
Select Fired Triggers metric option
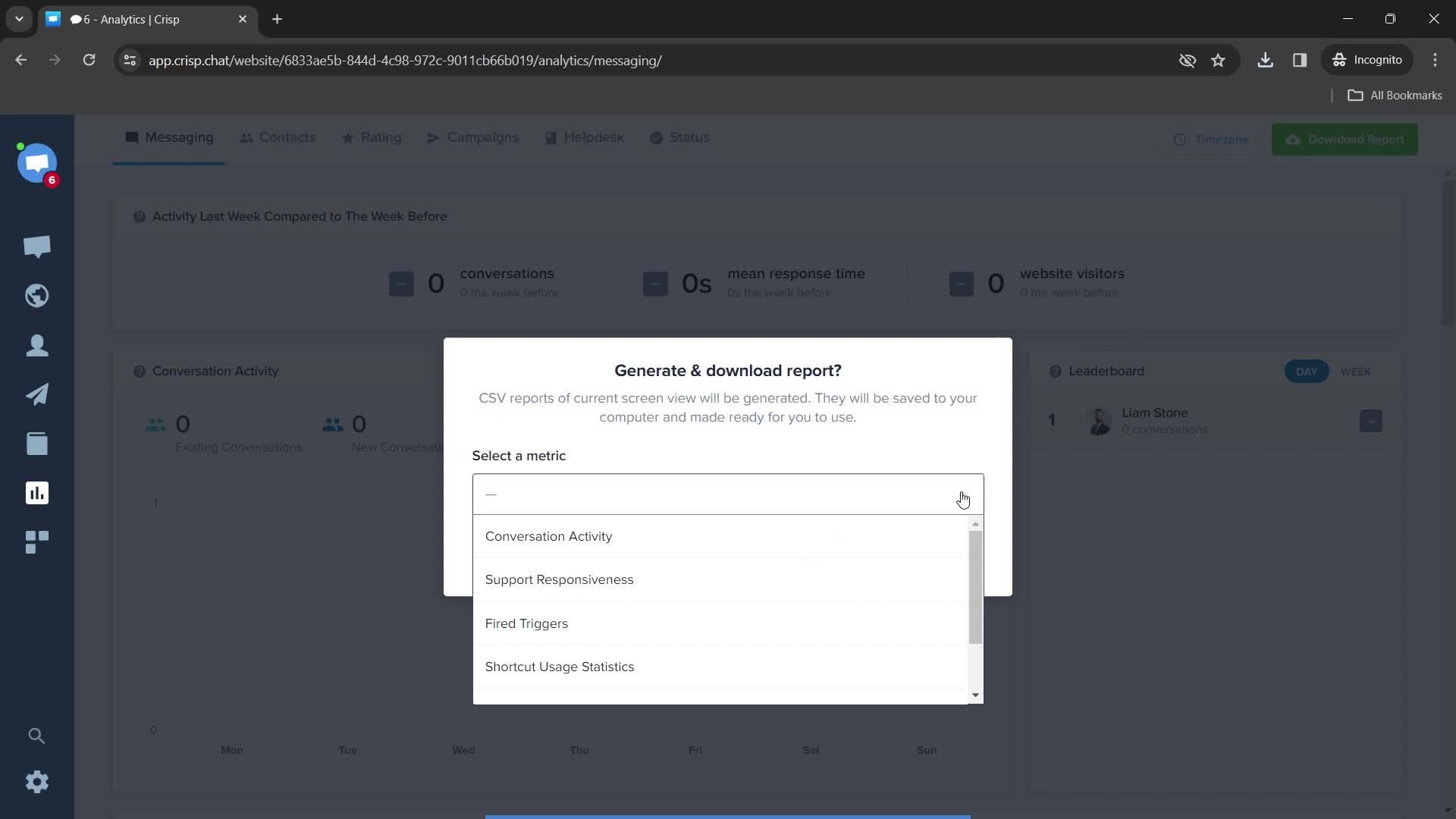[528, 623]
